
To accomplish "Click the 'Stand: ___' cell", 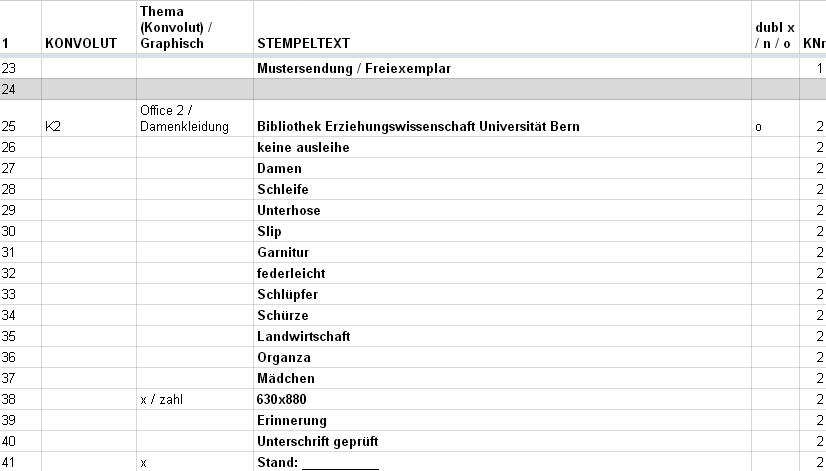I will pyautogui.click(x=502, y=462).
